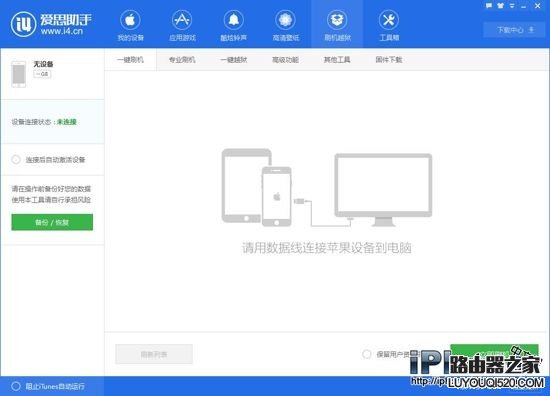Open 应用游戏 apps and games section
The height and width of the screenshot is (396, 550).
click(182, 25)
